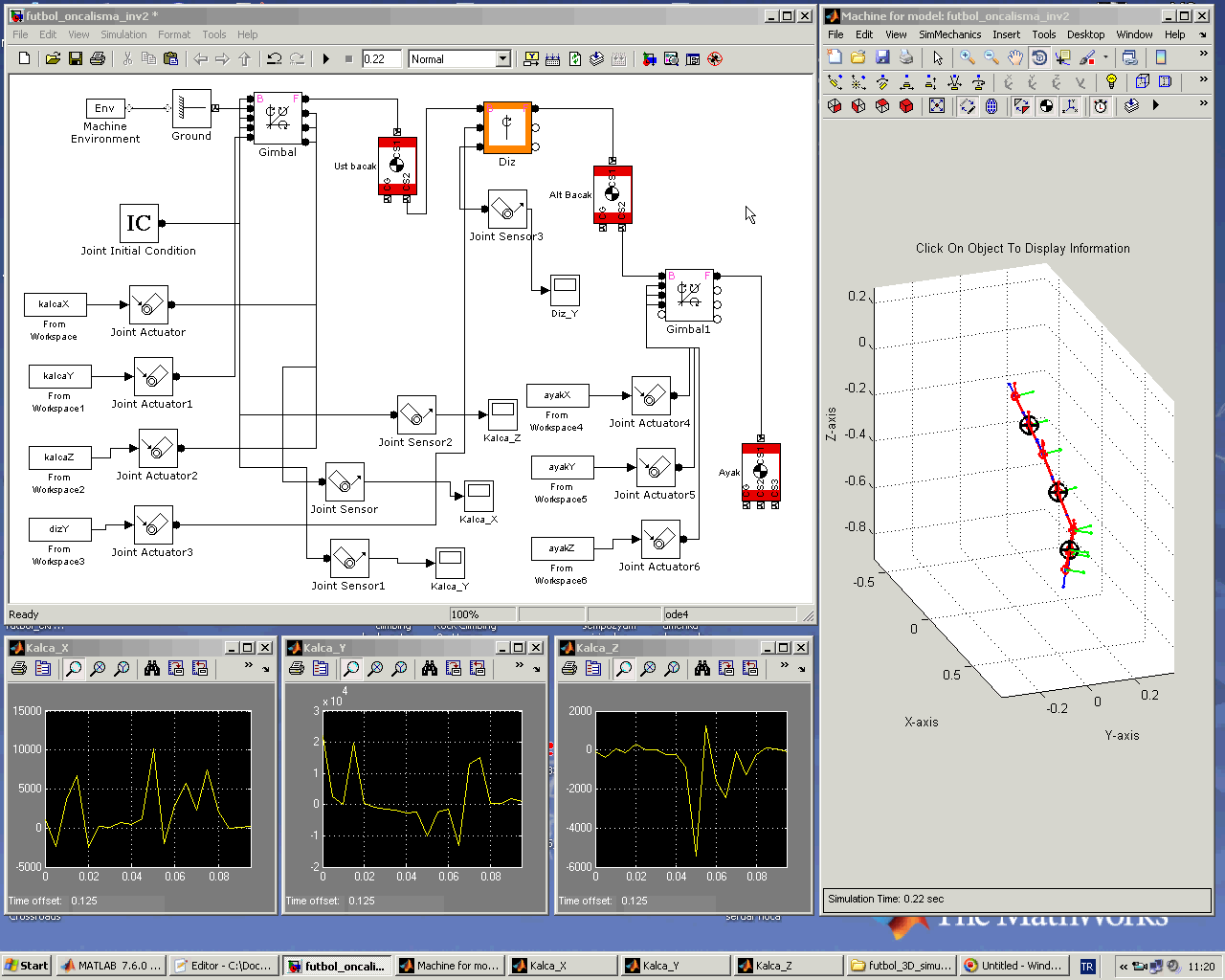Screen dimensions: 1225x980
Task: Click Autoscale binoculars in Kalca_X scope
Action: [152, 668]
